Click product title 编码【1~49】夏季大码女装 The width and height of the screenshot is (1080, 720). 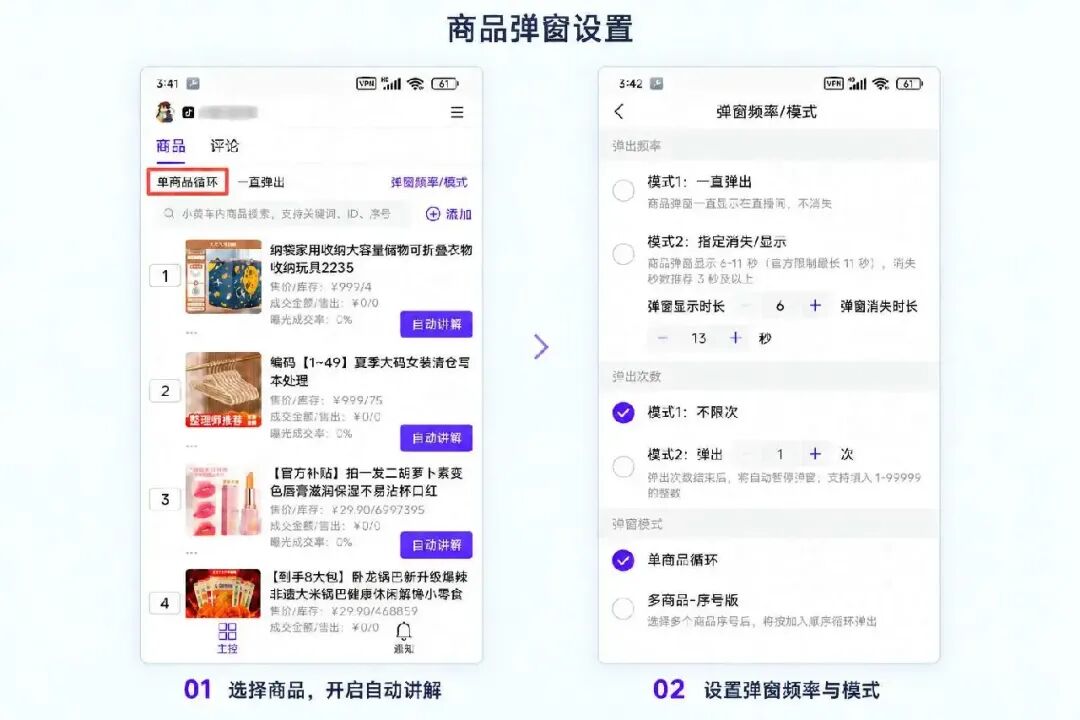(x=370, y=371)
